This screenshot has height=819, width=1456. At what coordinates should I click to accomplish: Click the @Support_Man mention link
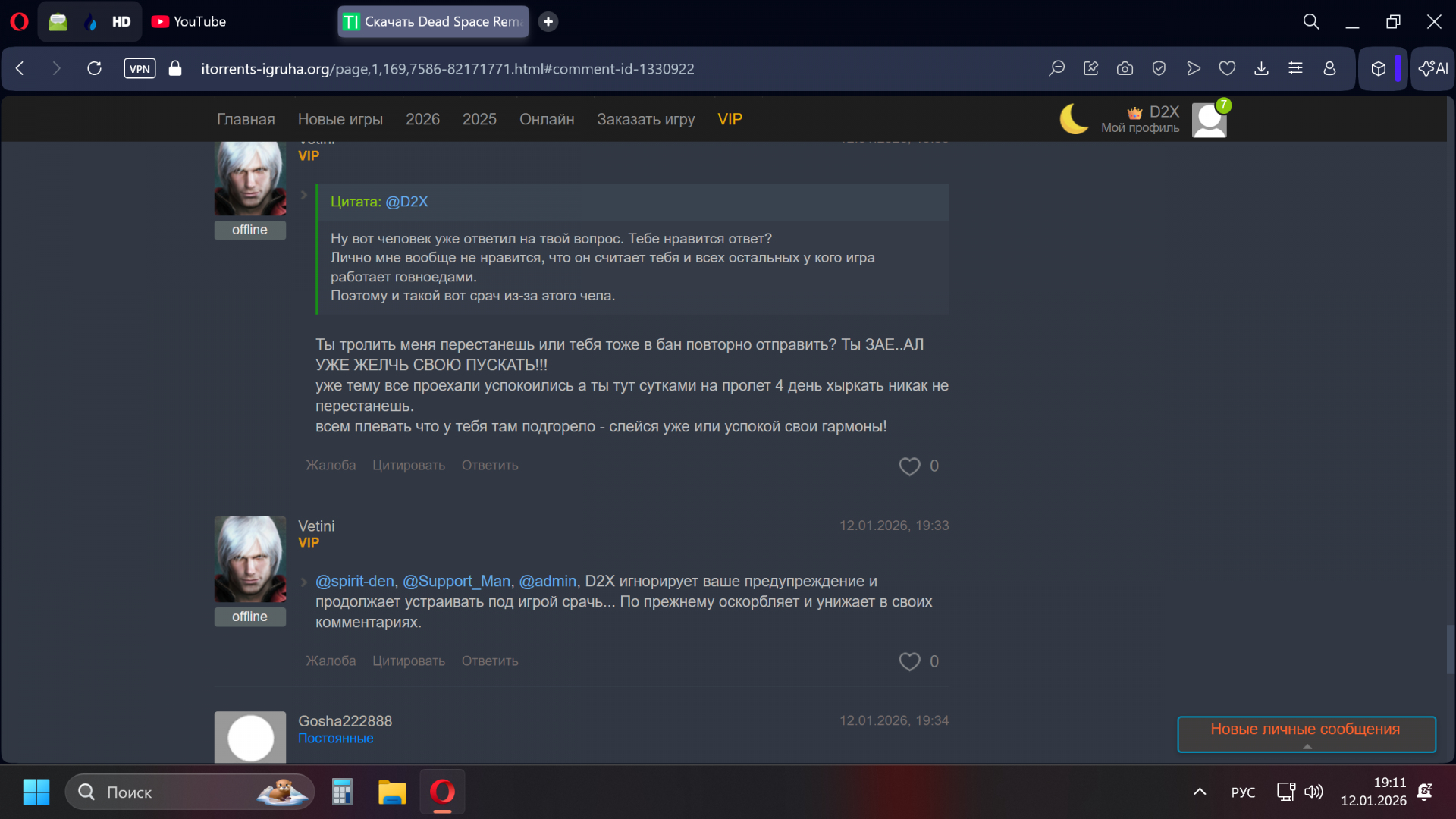click(x=456, y=581)
